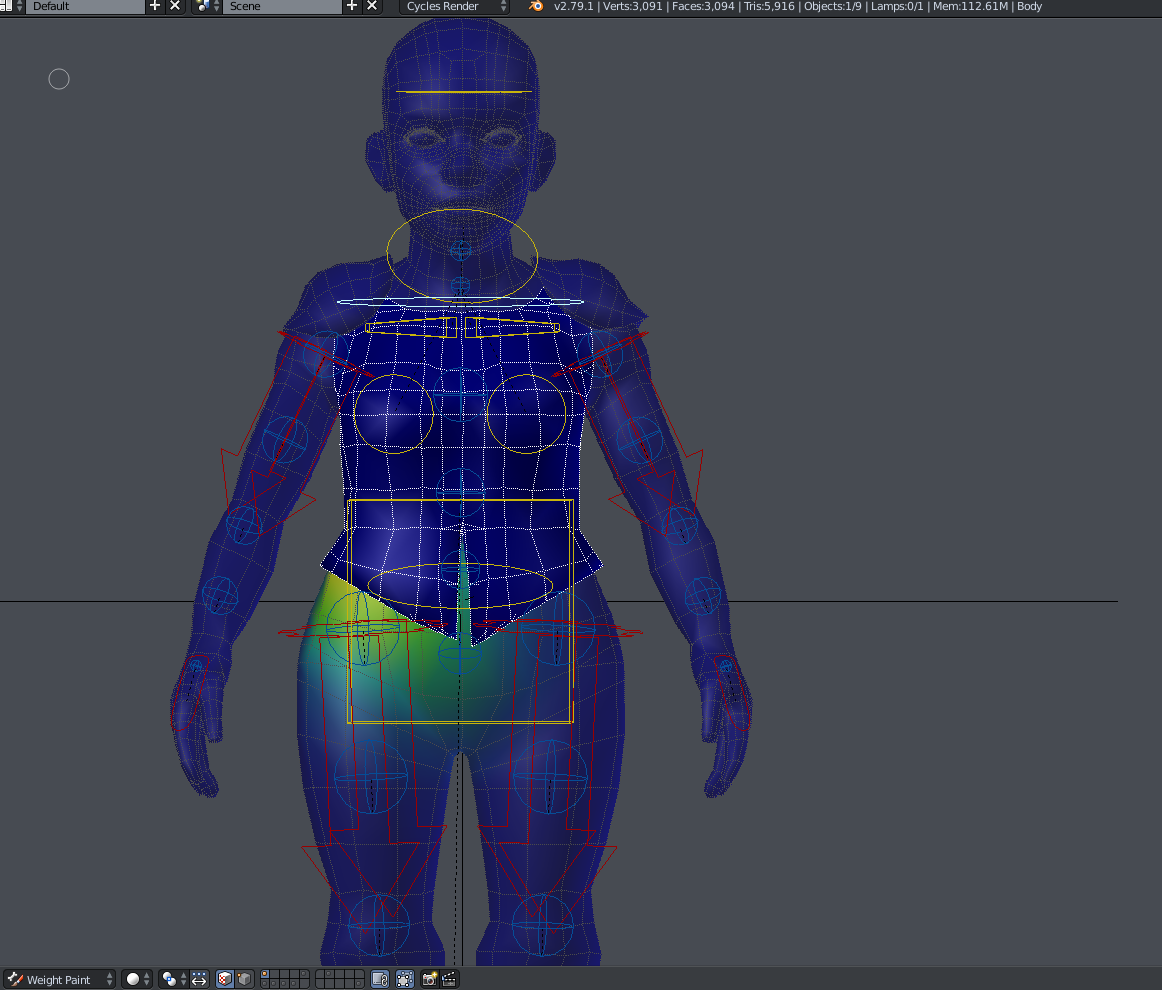Open the viewport shading sphere selector

click(x=136, y=979)
